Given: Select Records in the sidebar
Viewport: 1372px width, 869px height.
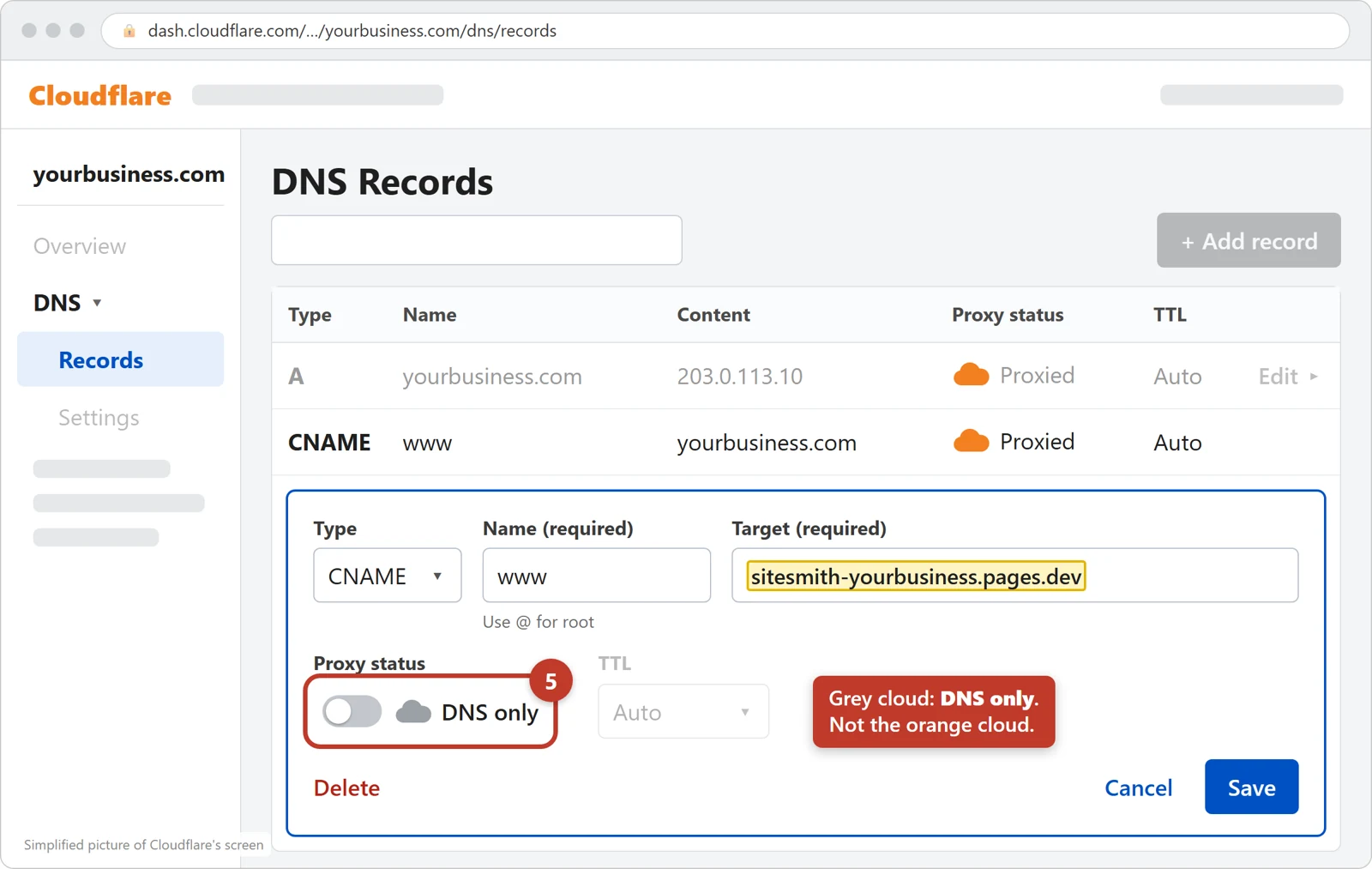Looking at the screenshot, I should click(120, 359).
